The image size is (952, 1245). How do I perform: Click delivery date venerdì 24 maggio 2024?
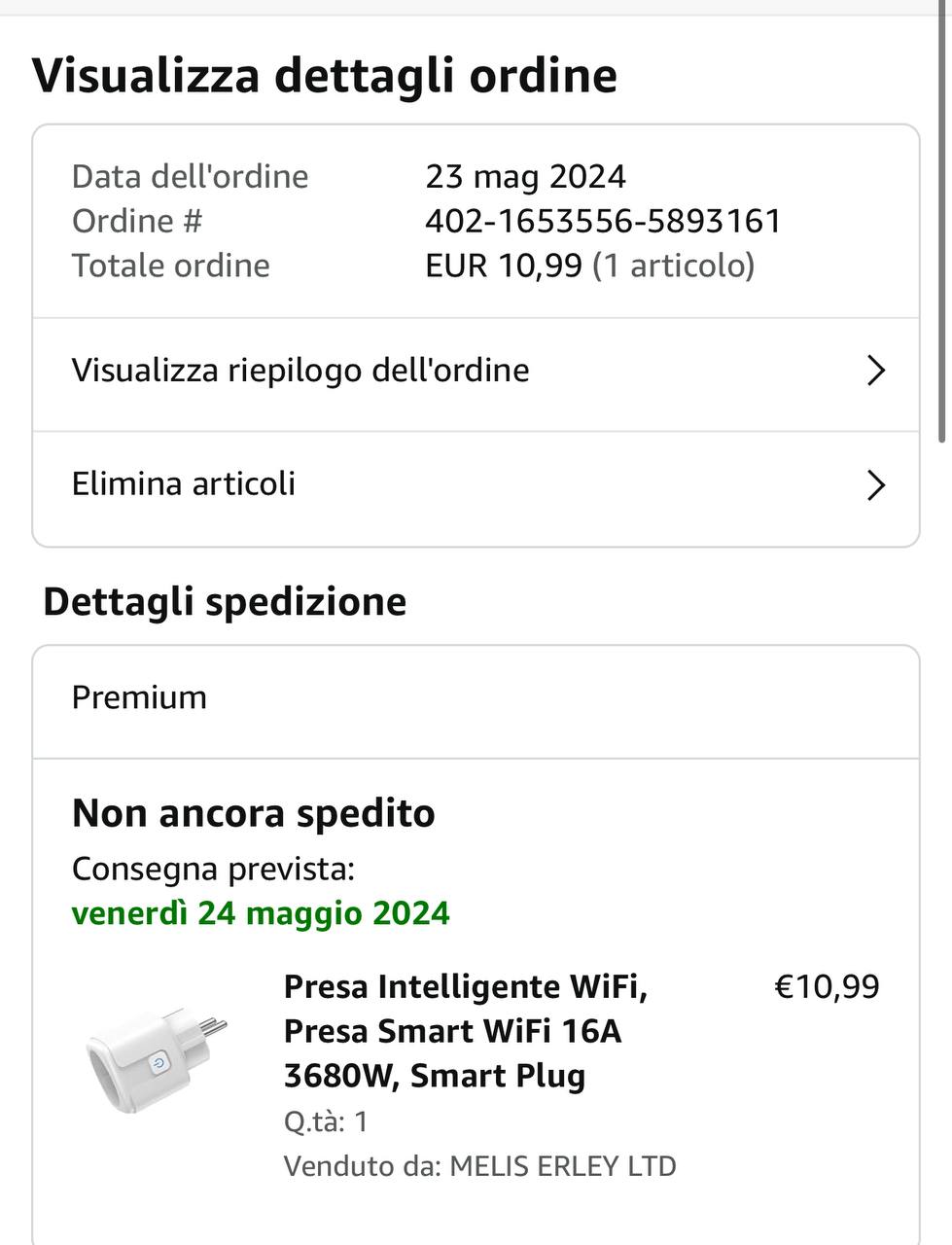tap(261, 913)
